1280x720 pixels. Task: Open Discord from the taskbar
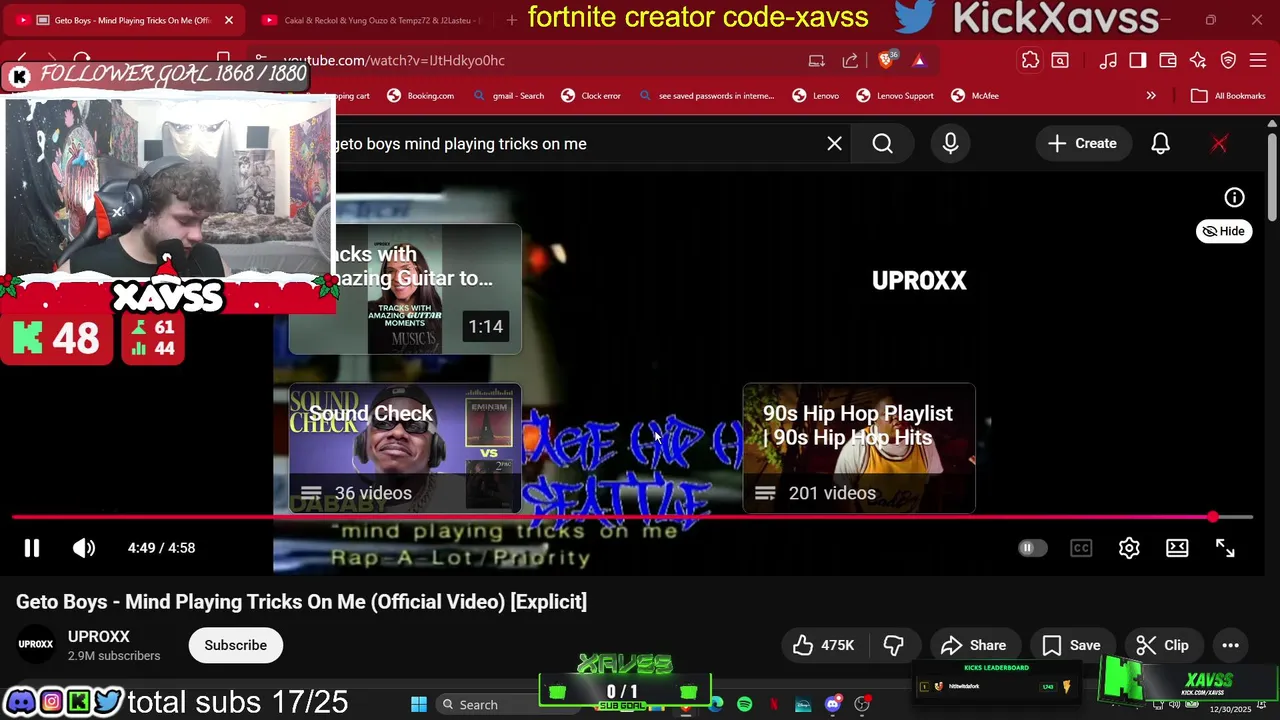pos(832,704)
